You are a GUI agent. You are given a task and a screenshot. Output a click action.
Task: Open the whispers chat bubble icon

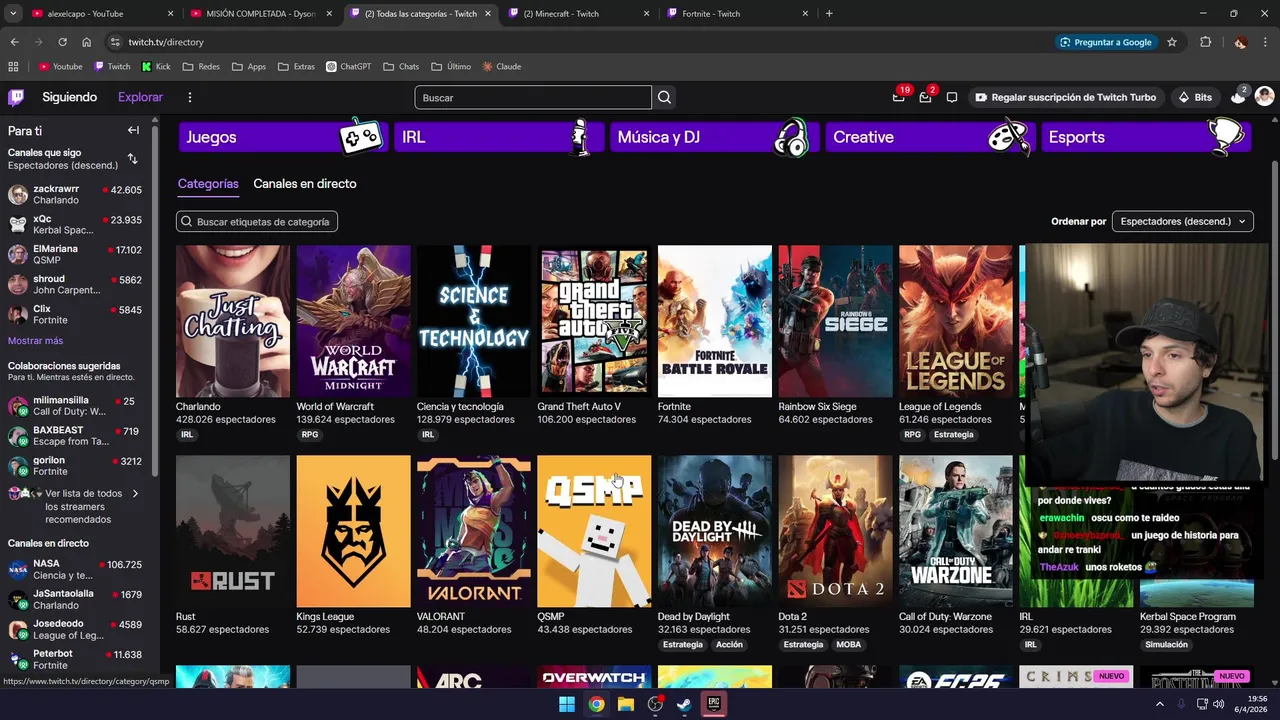point(952,97)
